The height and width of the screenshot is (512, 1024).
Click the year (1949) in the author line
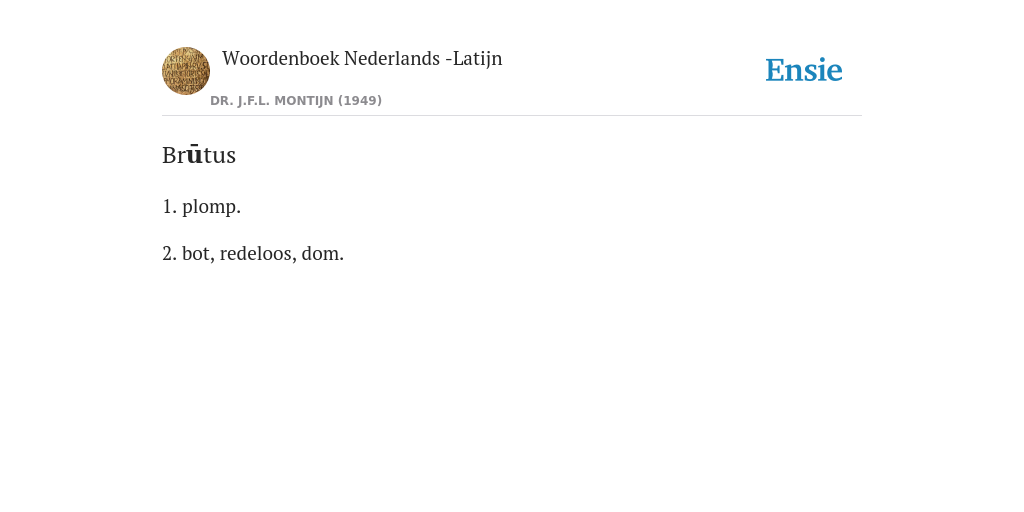pos(360,101)
